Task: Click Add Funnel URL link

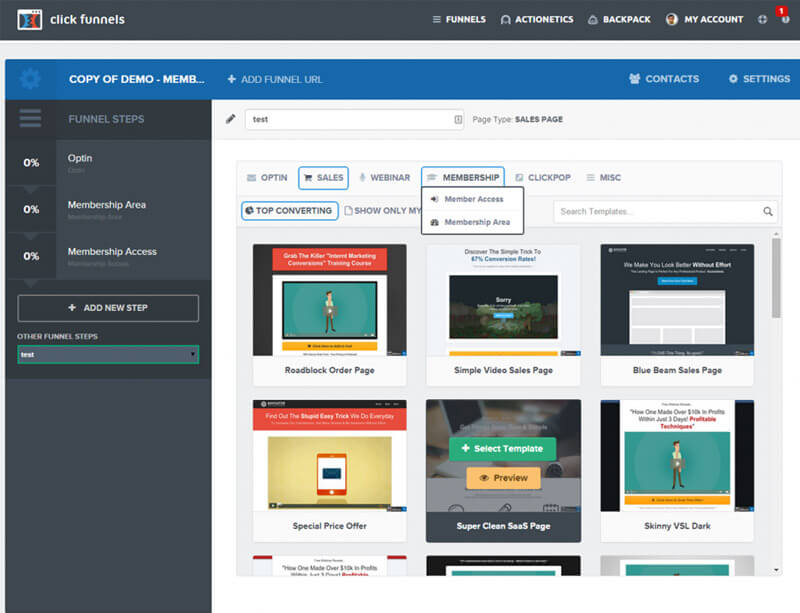Action: pyautogui.click(x=275, y=79)
